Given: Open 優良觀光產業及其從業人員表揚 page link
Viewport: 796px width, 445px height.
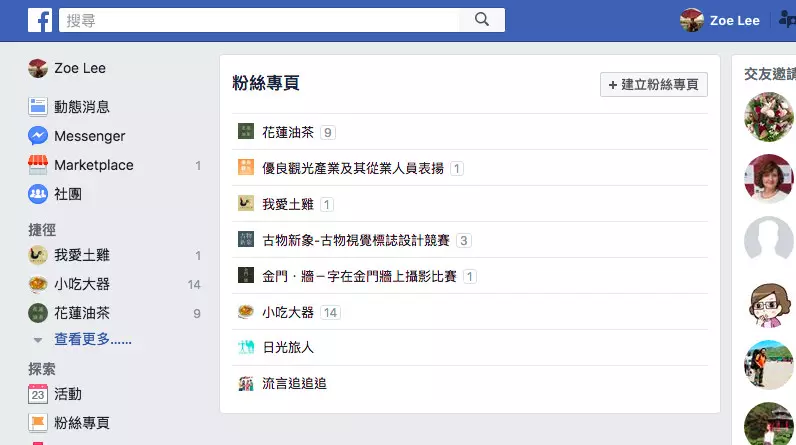Looking at the screenshot, I should [x=353, y=168].
